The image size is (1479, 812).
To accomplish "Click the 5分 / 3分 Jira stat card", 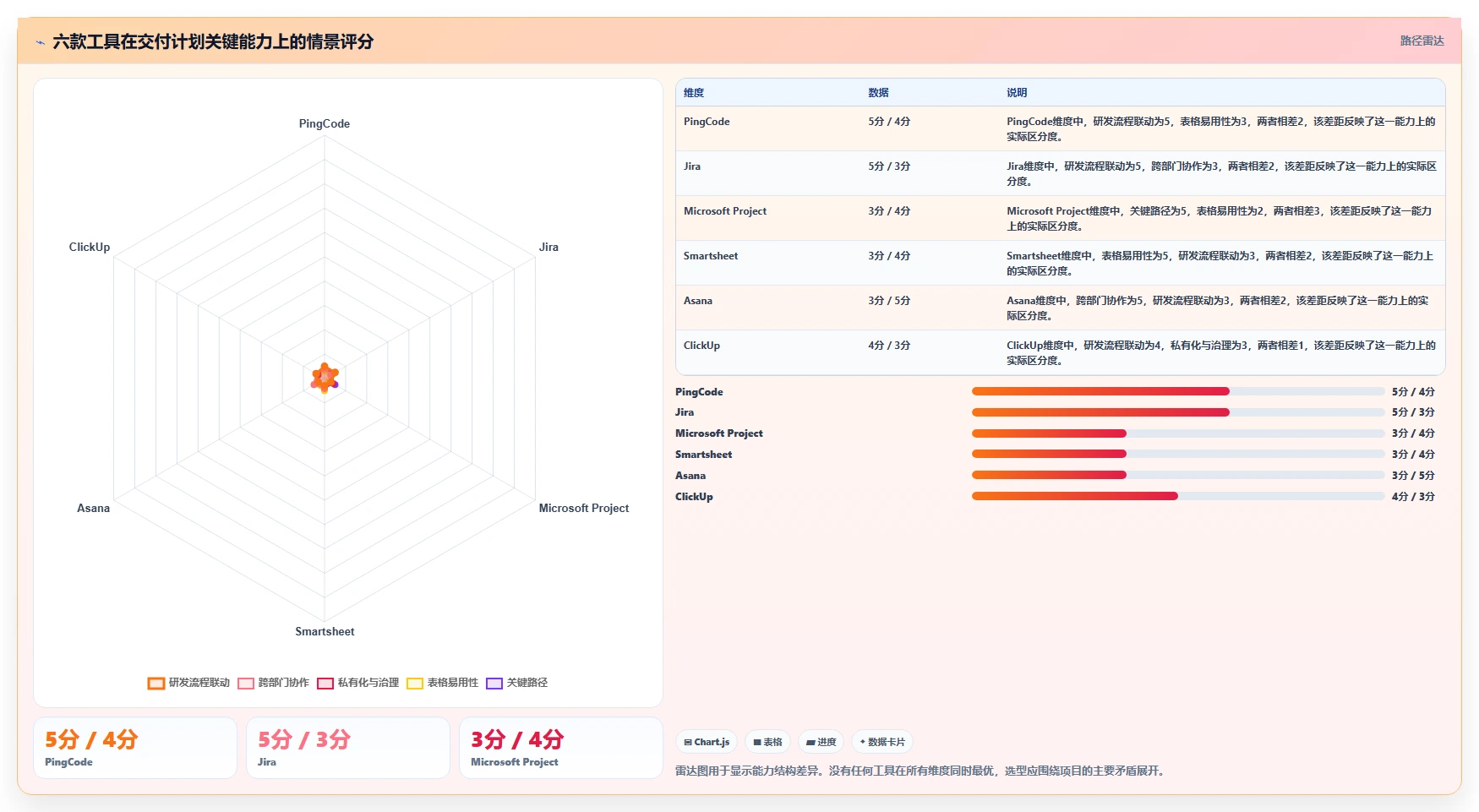I will pyautogui.click(x=348, y=748).
